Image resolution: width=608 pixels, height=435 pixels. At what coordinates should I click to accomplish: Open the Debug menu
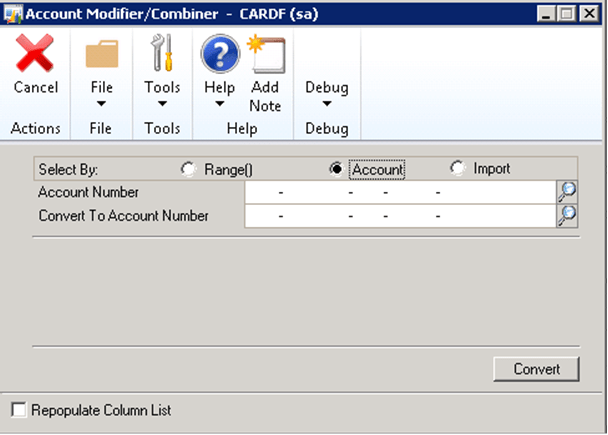pos(327,95)
